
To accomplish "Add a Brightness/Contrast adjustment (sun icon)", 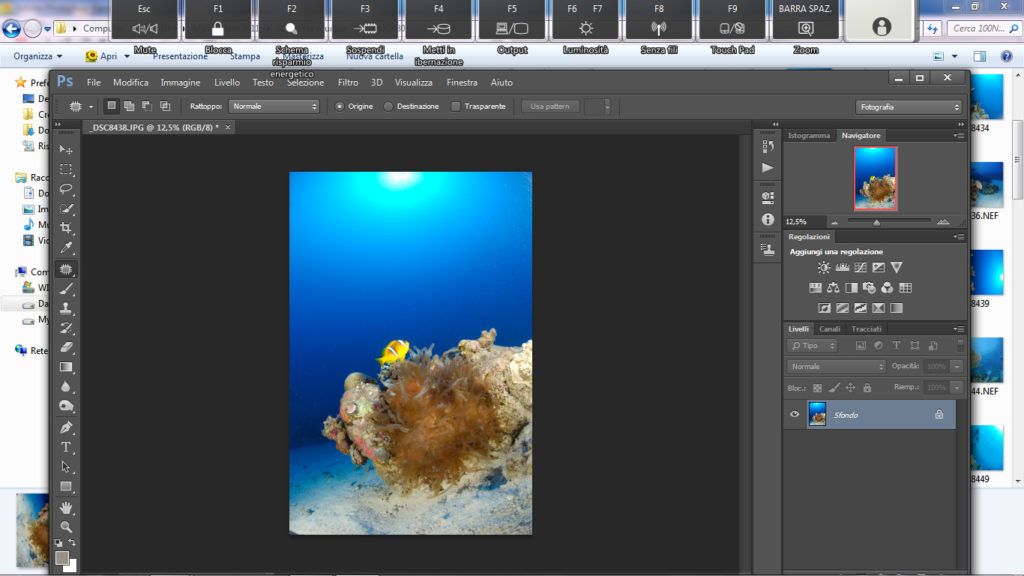I will [x=823, y=268].
